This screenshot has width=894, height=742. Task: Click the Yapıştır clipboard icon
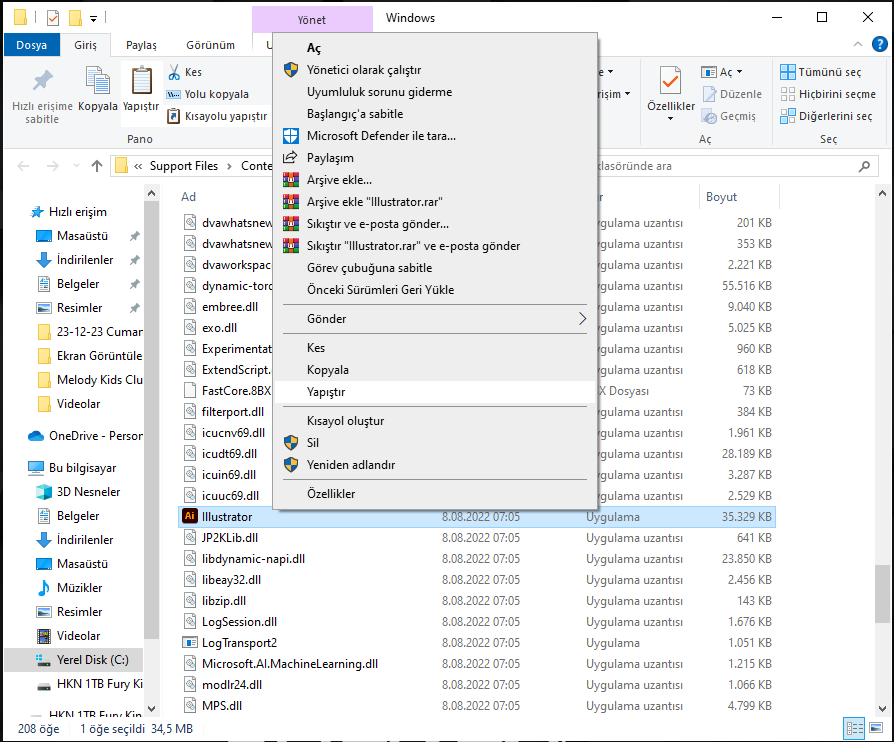click(x=141, y=80)
